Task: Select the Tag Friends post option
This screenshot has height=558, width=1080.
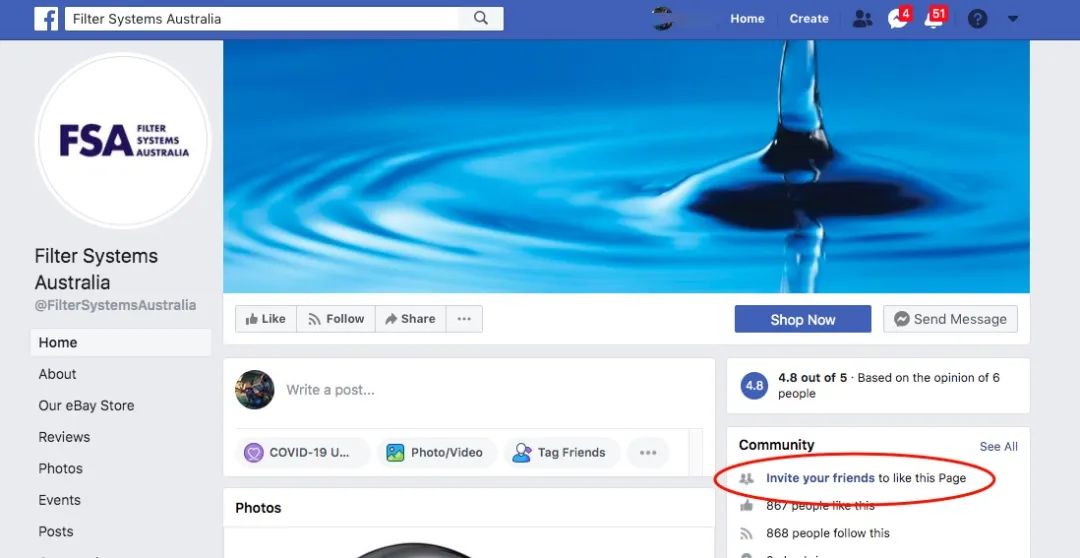Action: pyautogui.click(x=561, y=453)
